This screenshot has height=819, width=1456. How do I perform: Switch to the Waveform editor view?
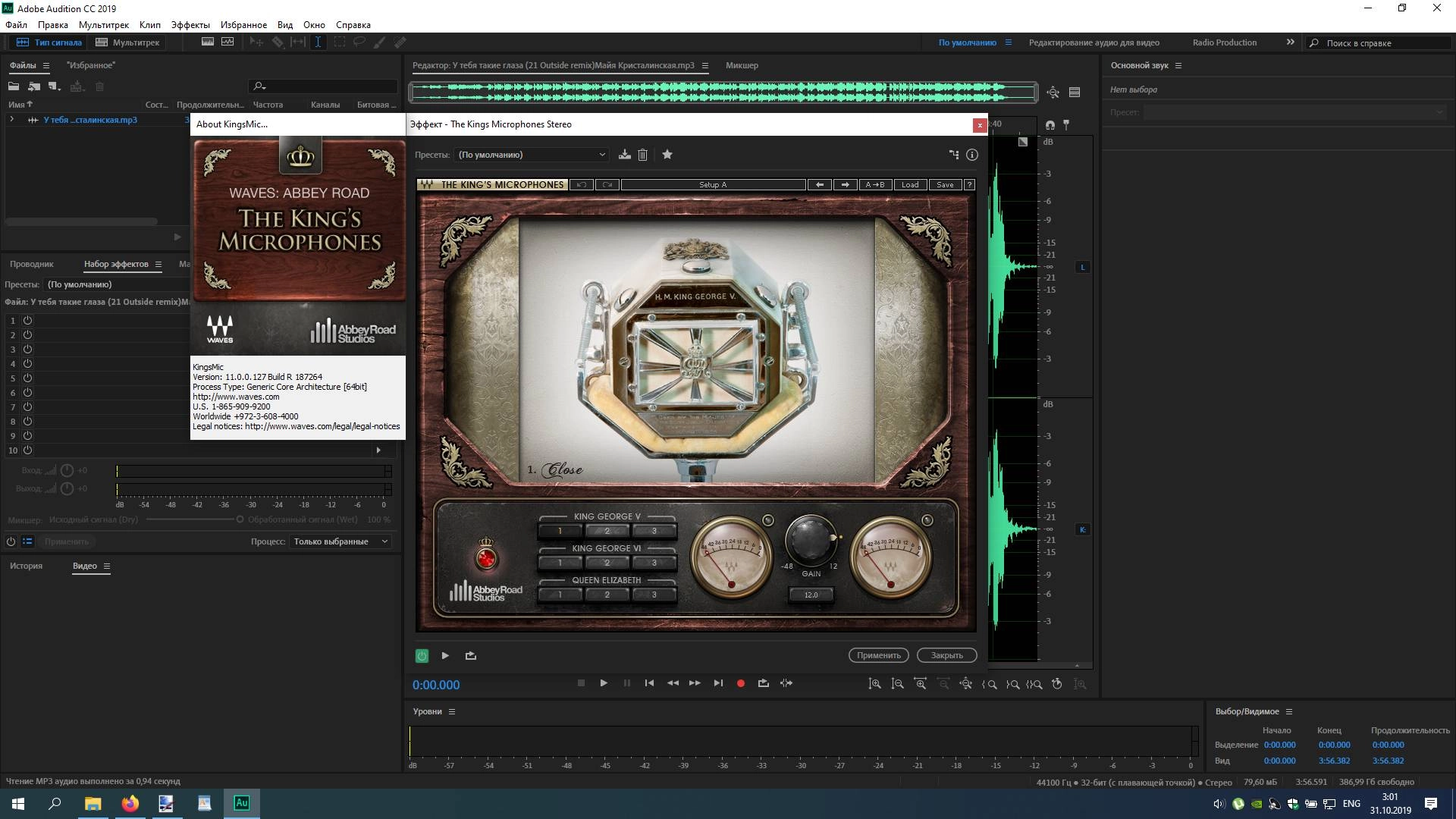tap(49, 42)
